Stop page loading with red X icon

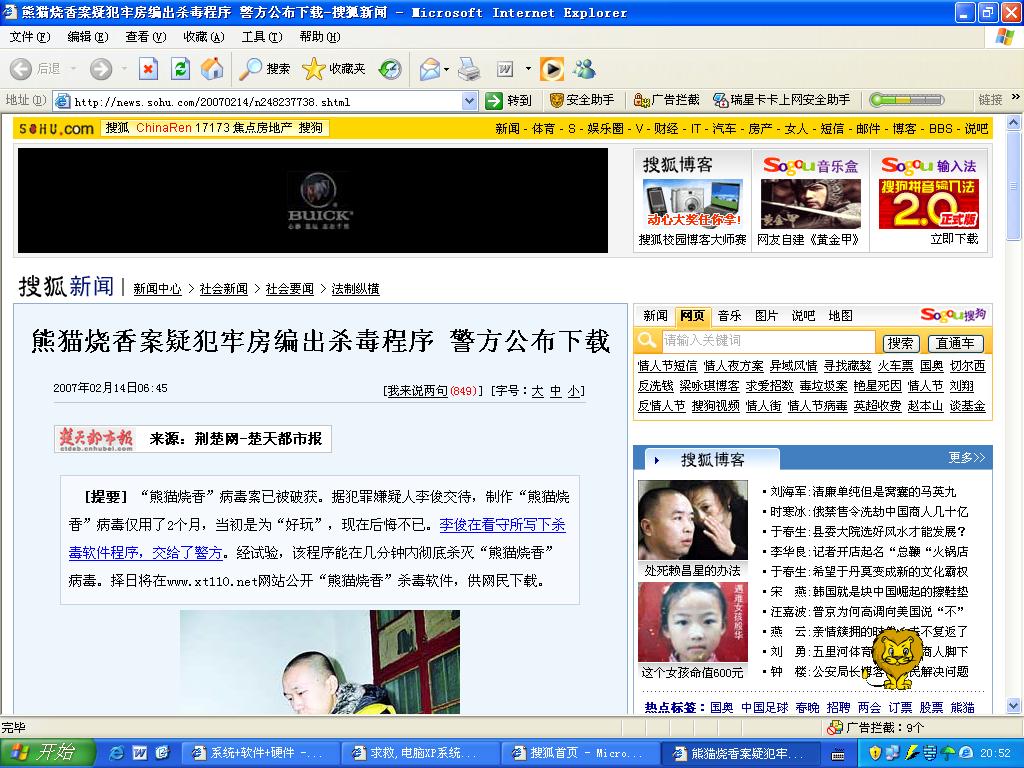148,69
